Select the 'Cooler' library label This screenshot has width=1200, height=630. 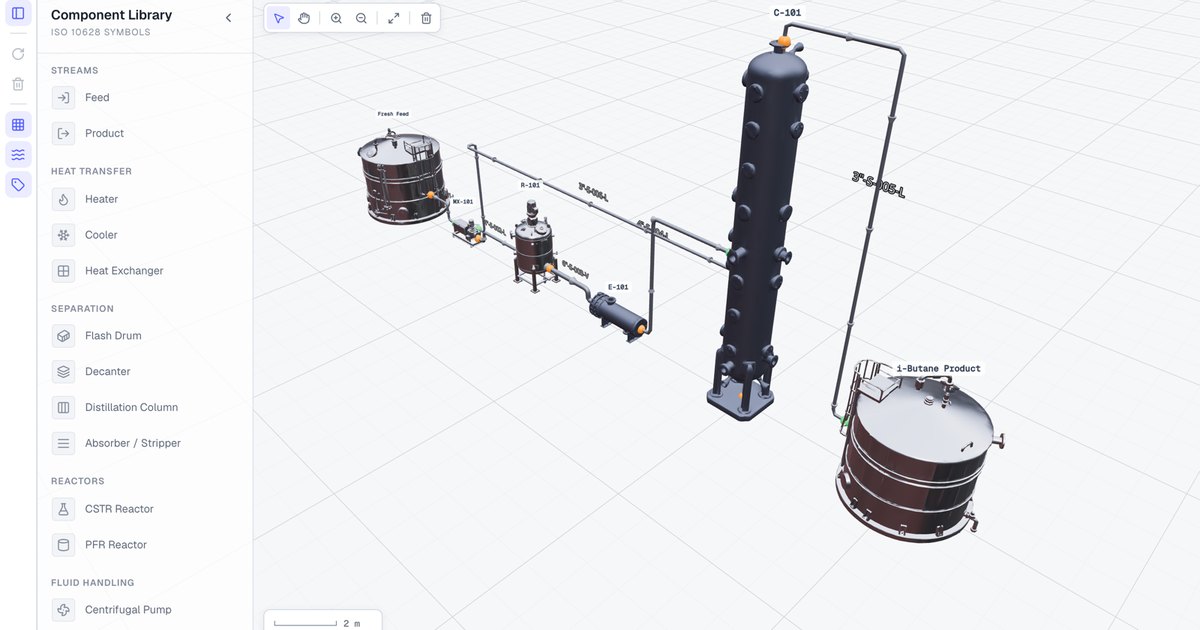[x=101, y=235]
